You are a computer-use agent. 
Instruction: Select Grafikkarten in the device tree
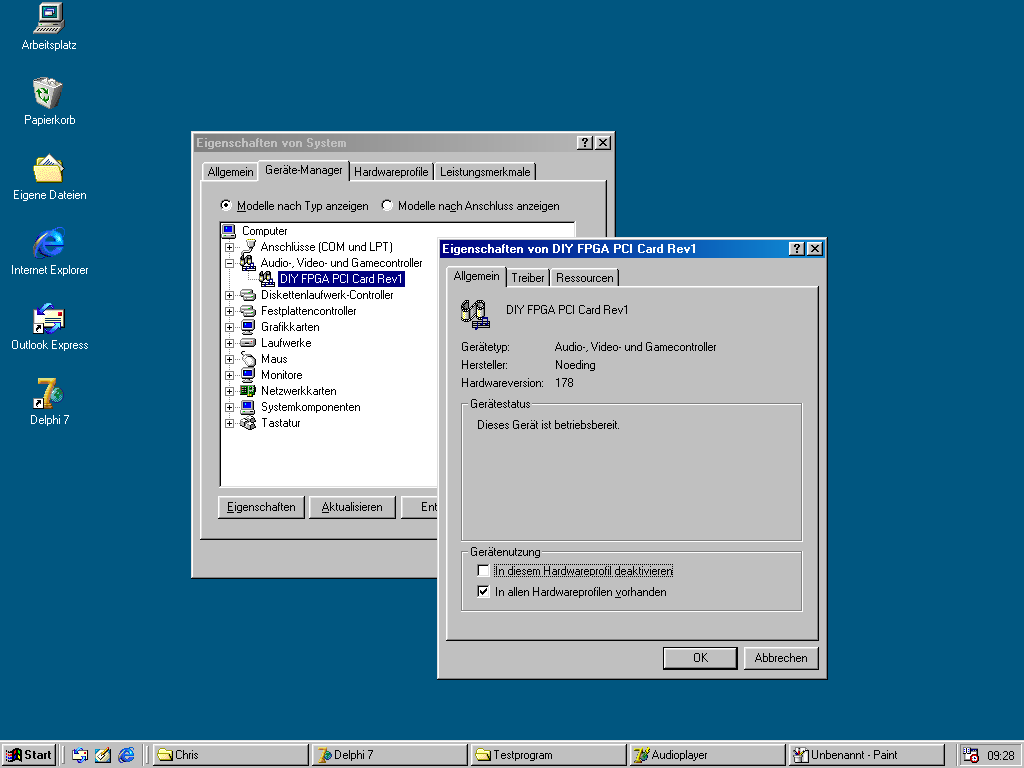click(x=290, y=327)
